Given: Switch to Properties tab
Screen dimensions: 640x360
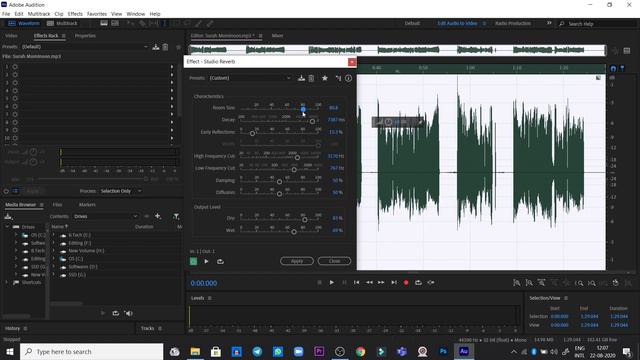Looking at the screenshot, I should coord(85,36).
